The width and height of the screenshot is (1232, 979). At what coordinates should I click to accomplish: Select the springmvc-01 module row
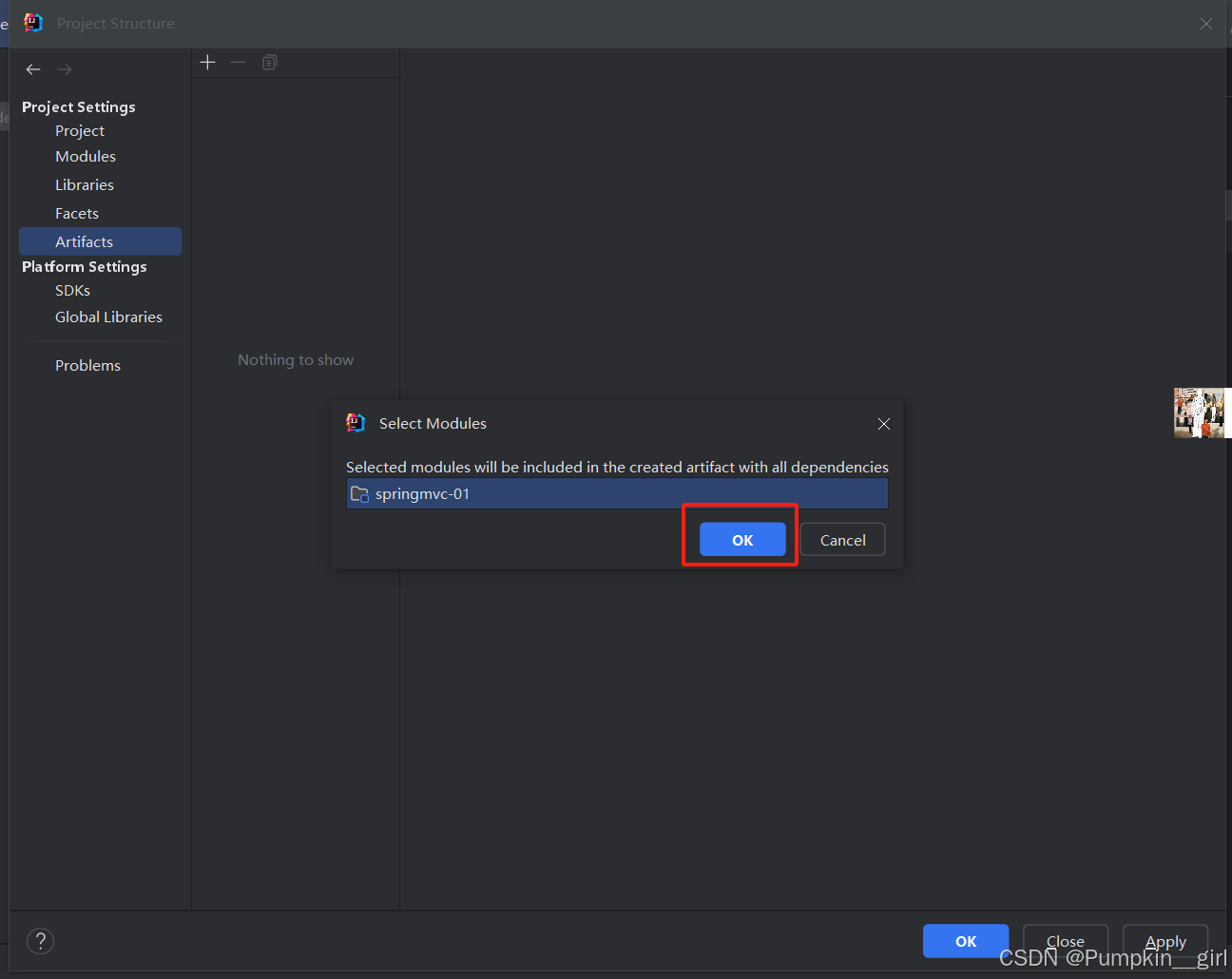pos(617,494)
